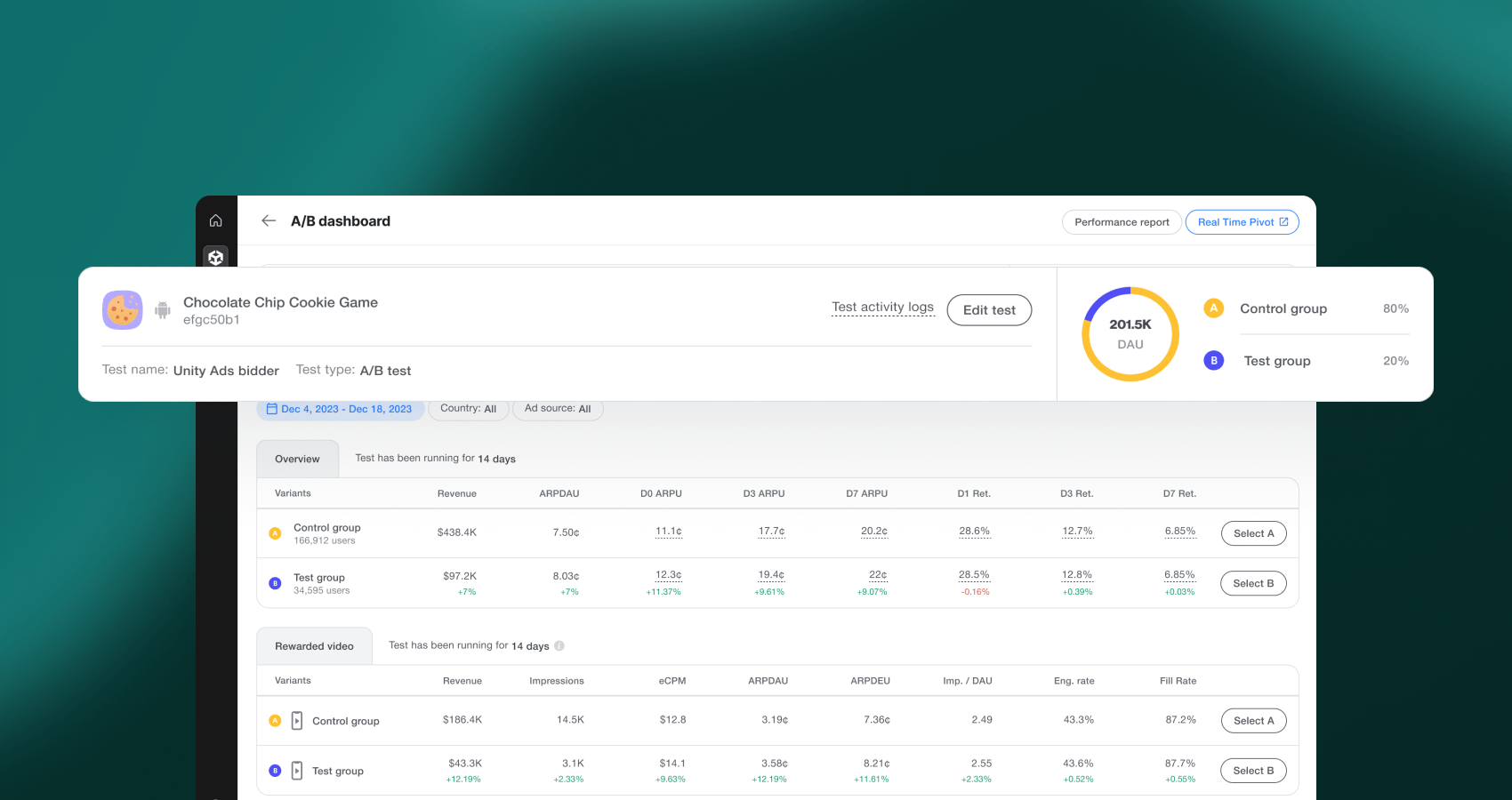Select the Unity cube icon in the sidebar
Screen dimensions: 1512x800
215,258
